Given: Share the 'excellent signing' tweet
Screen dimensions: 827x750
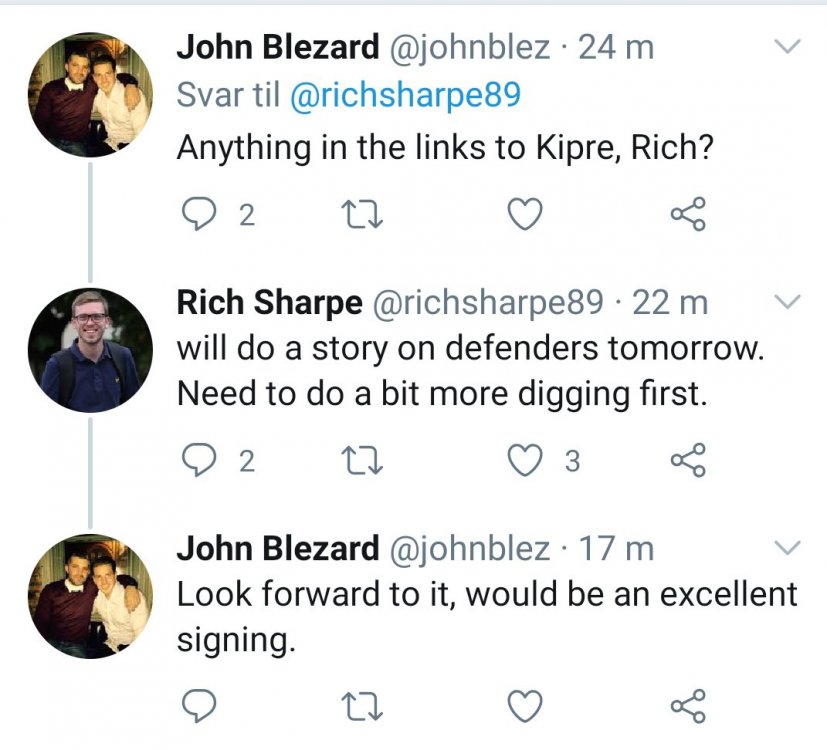Looking at the screenshot, I should pyautogui.click(x=688, y=706).
